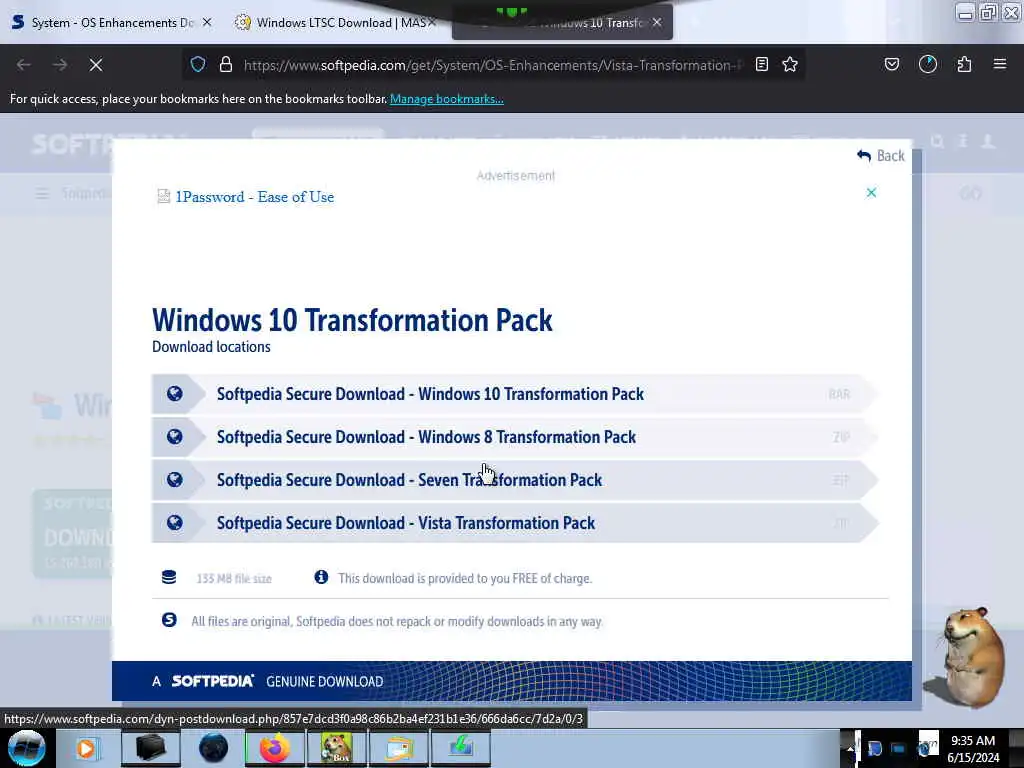Open the 1Password - Ease of Use ad link

pyautogui.click(x=254, y=197)
